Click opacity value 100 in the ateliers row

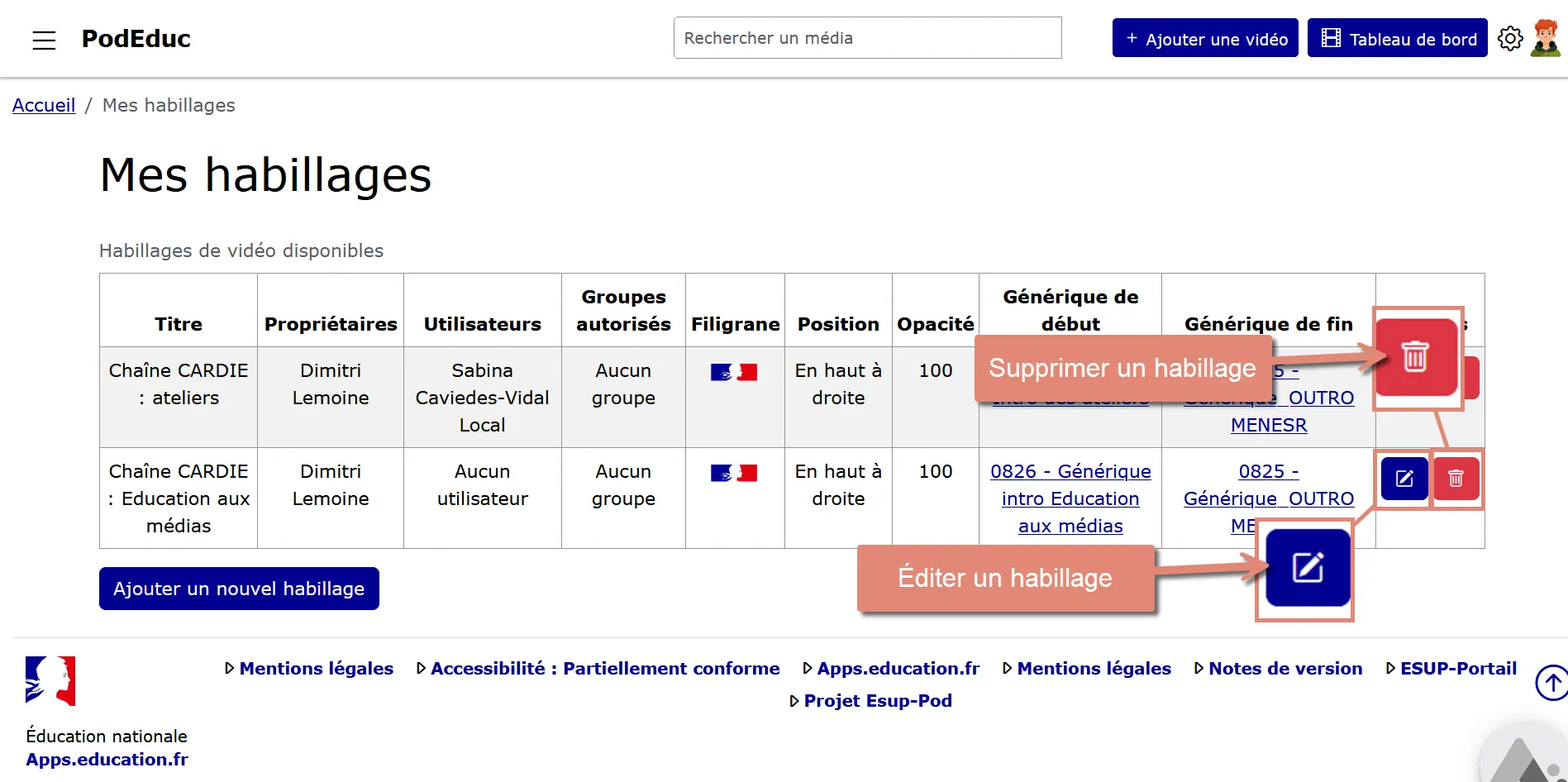point(936,370)
